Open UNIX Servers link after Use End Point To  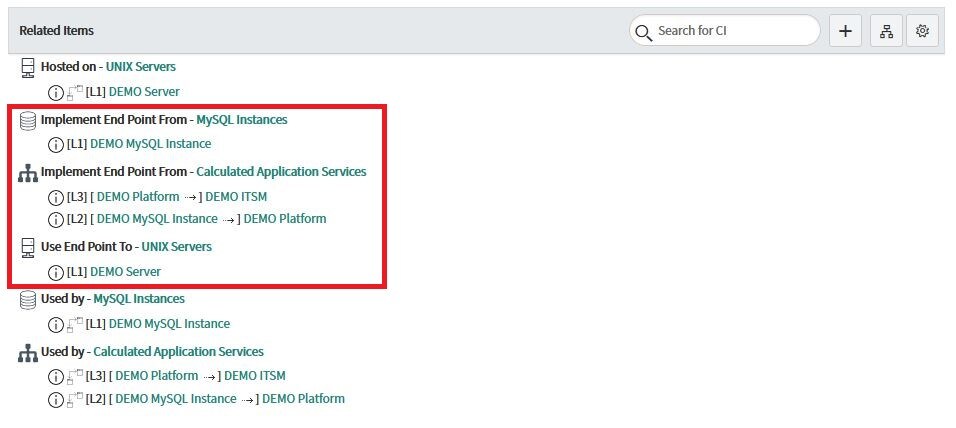click(x=177, y=246)
